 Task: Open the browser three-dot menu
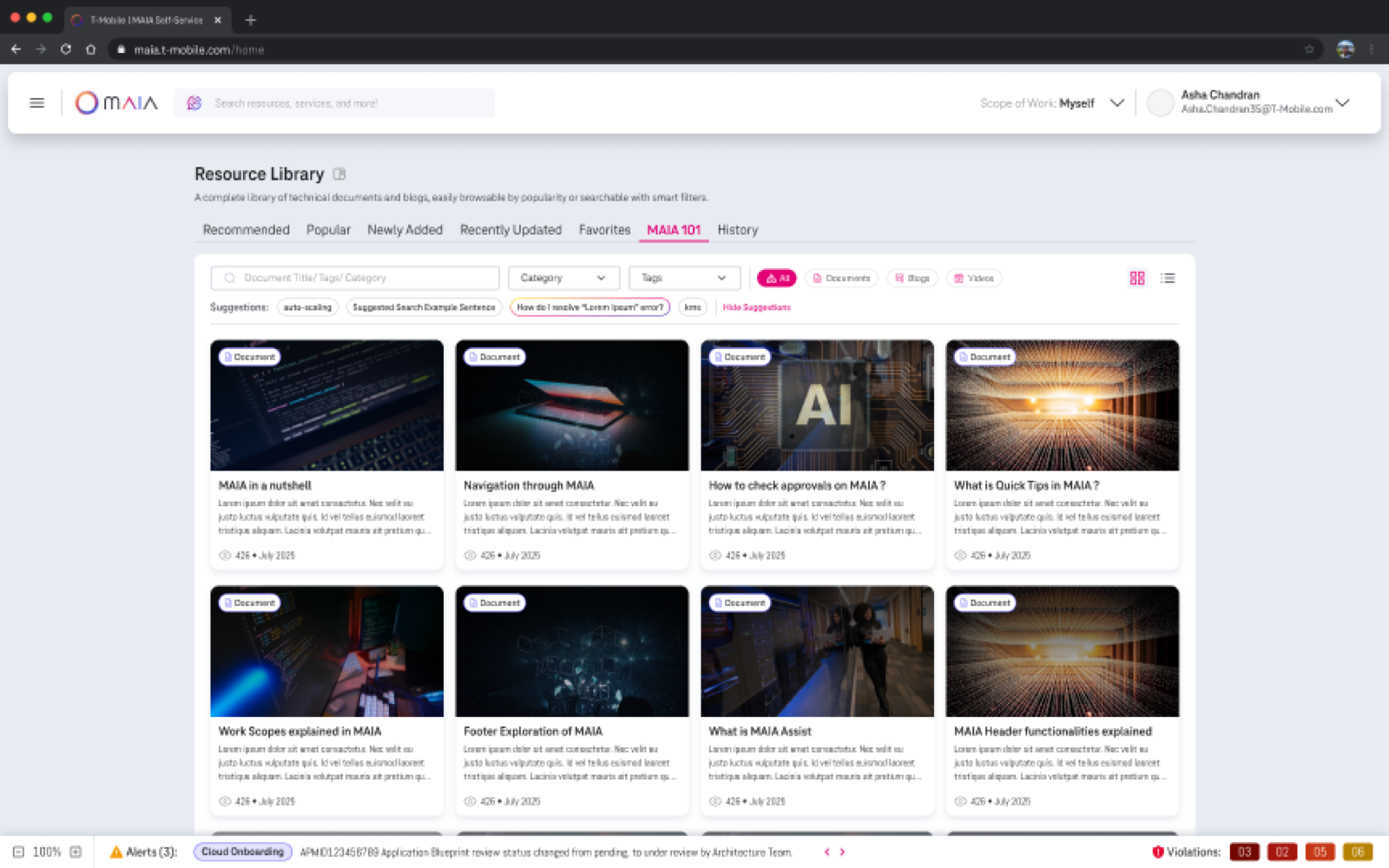click(x=1372, y=49)
